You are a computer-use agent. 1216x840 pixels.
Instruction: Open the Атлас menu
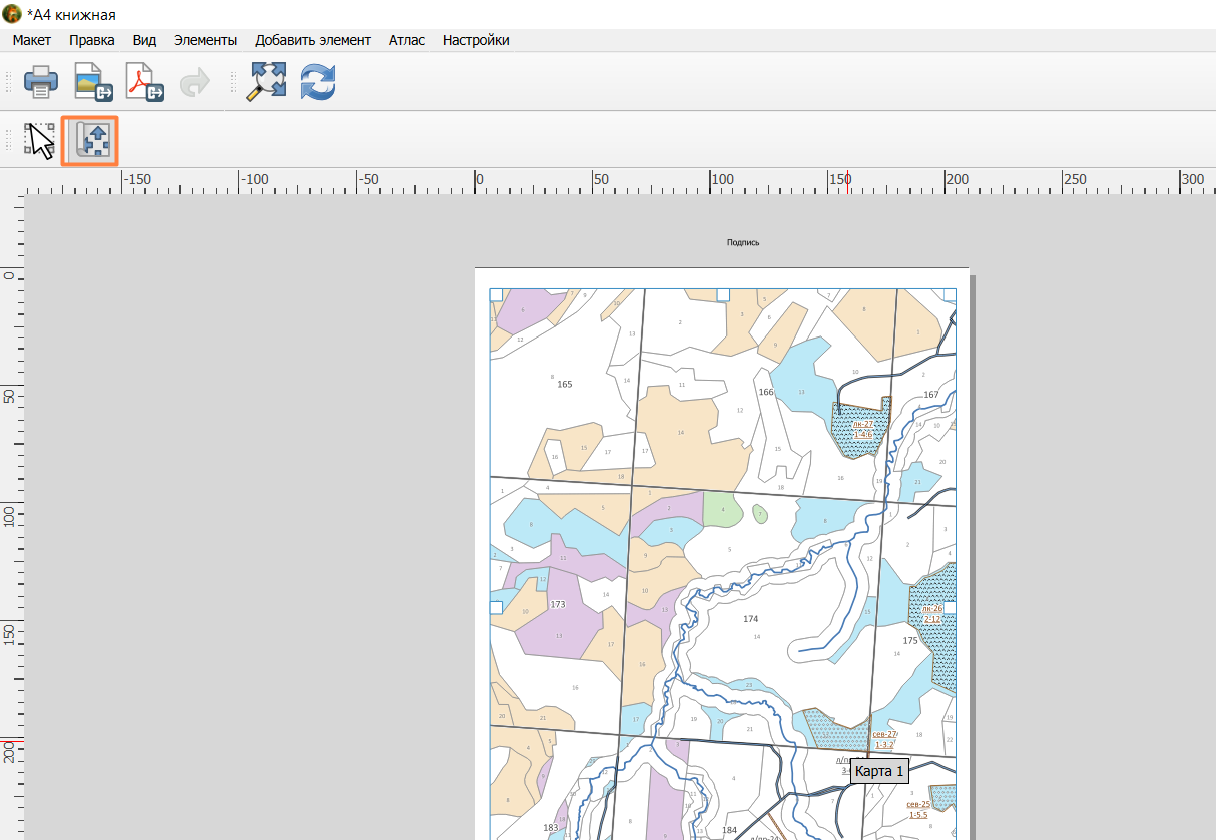407,40
